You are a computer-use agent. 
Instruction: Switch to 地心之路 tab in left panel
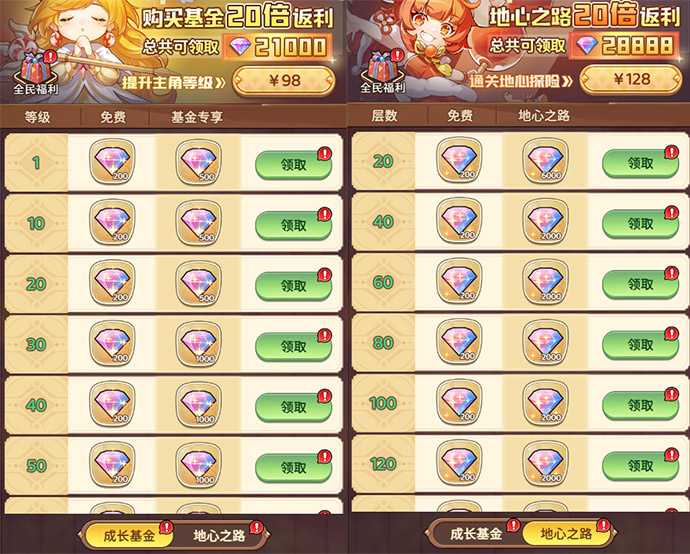tap(219, 536)
